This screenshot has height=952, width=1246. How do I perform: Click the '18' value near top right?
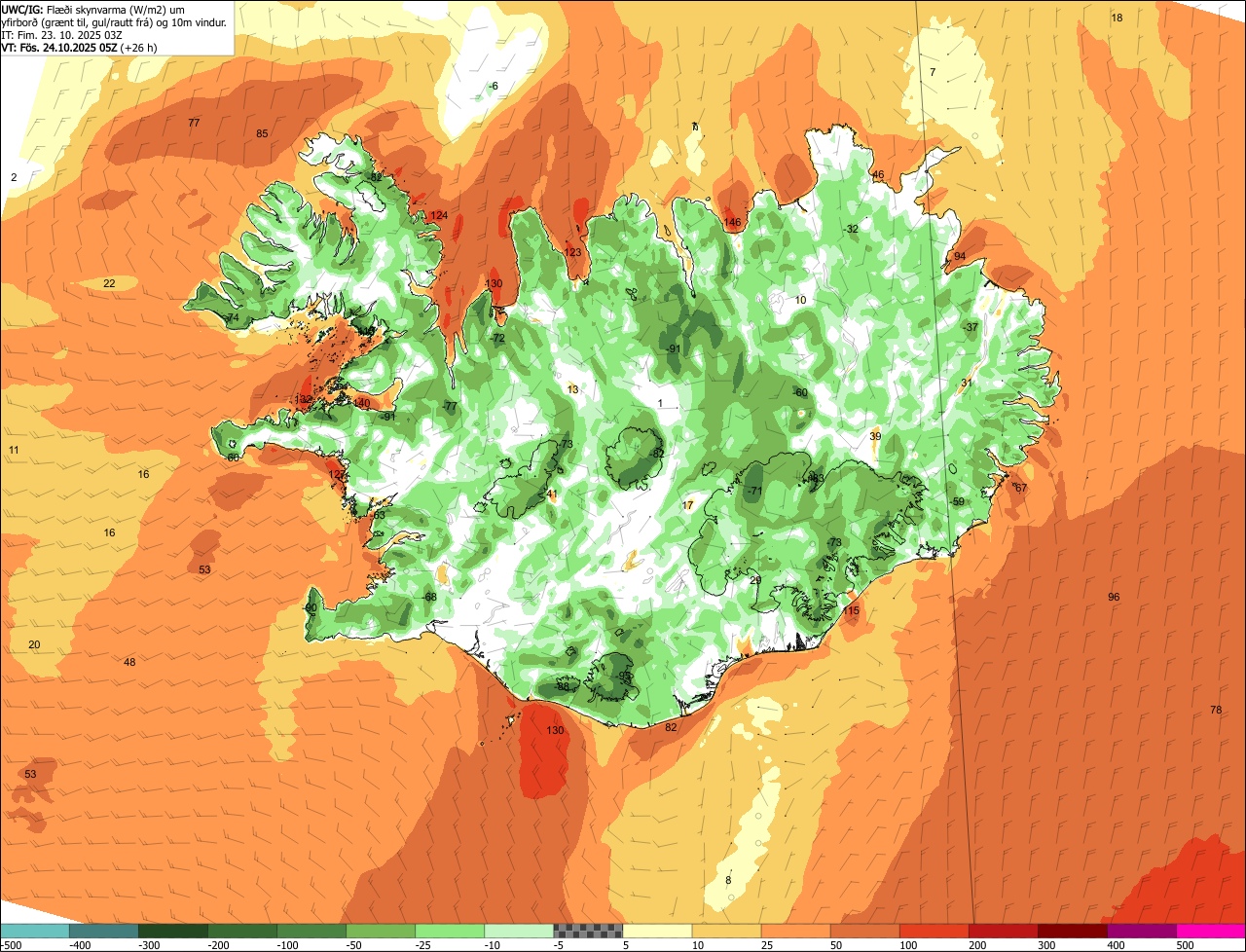coord(1117,18)
